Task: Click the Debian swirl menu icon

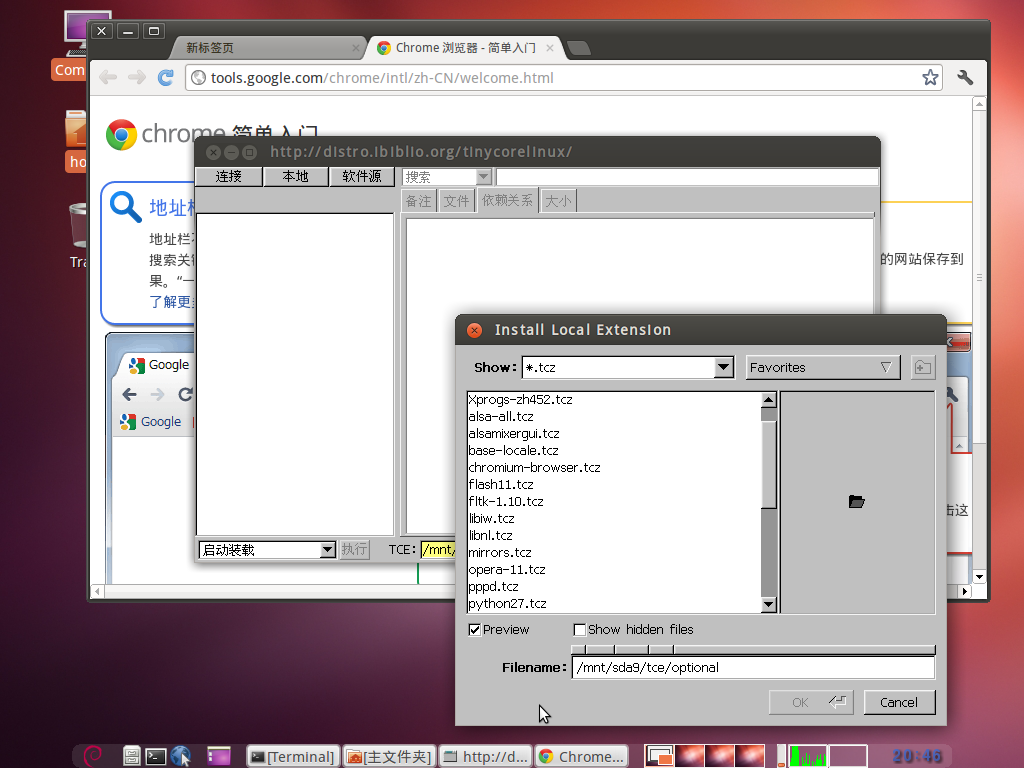Action: click(x=93, y=756)
